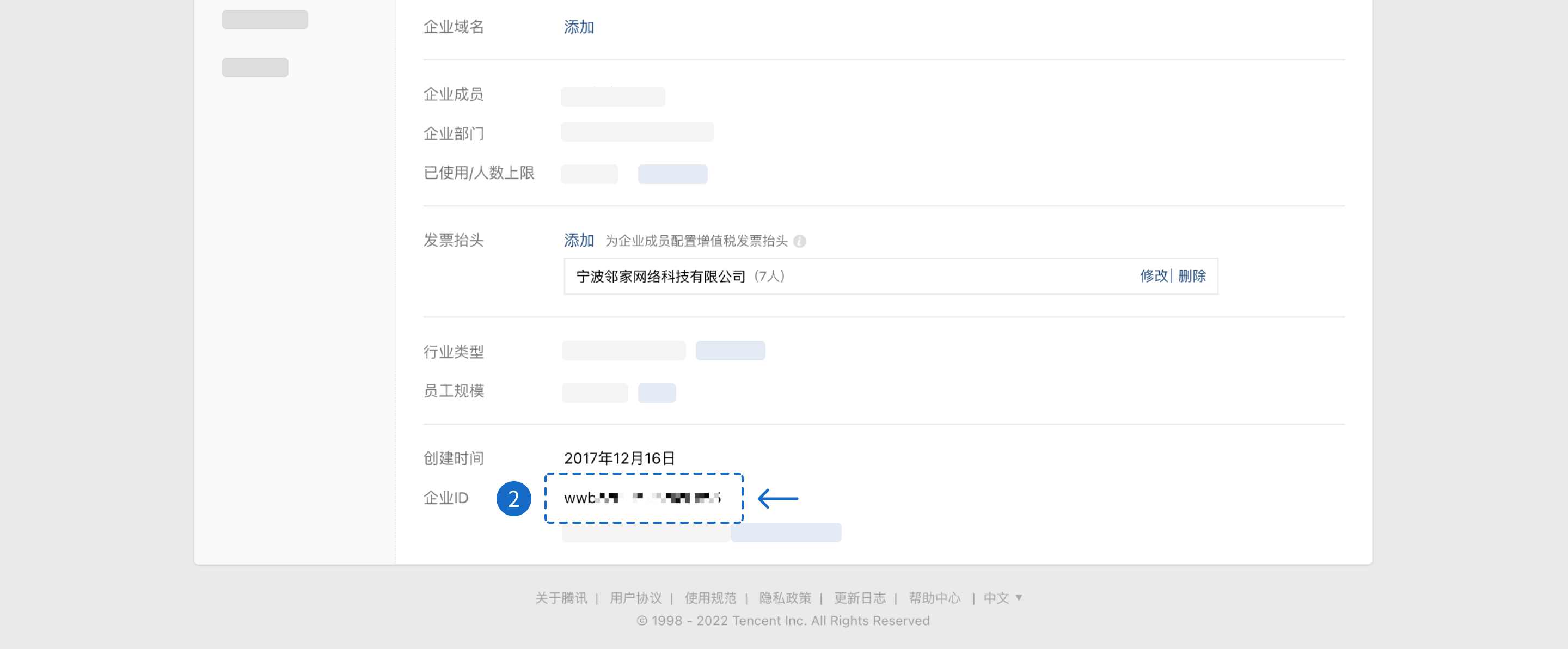The height and width of the screenshot is (649, 1568).
Task: Open 使用规范 footer link
Action: (x=710, y=598)
